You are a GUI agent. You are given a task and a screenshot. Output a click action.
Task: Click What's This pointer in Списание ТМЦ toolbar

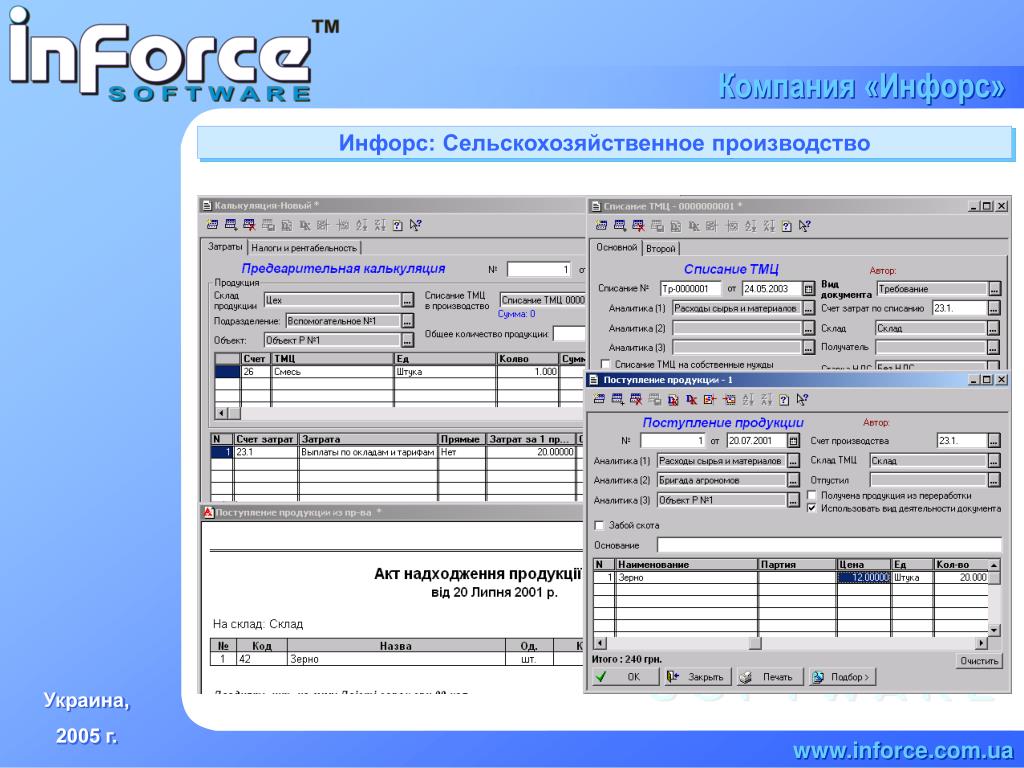pos(805,226)
